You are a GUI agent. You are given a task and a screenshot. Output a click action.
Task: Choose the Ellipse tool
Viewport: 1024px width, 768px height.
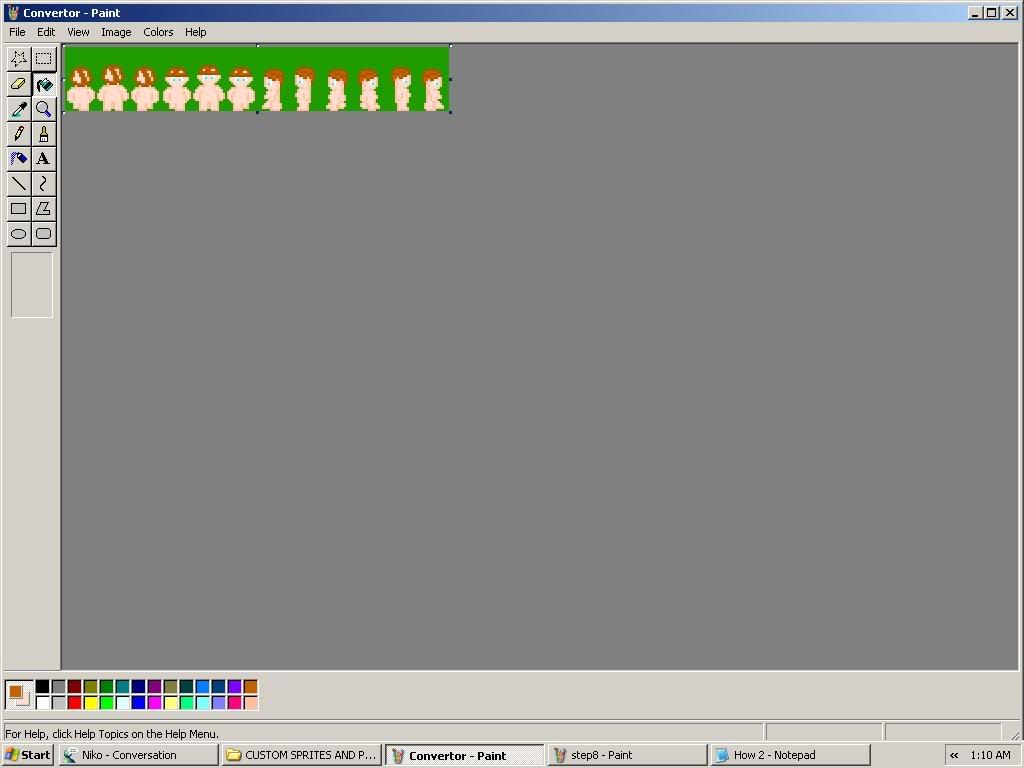(x=19, y=234)
